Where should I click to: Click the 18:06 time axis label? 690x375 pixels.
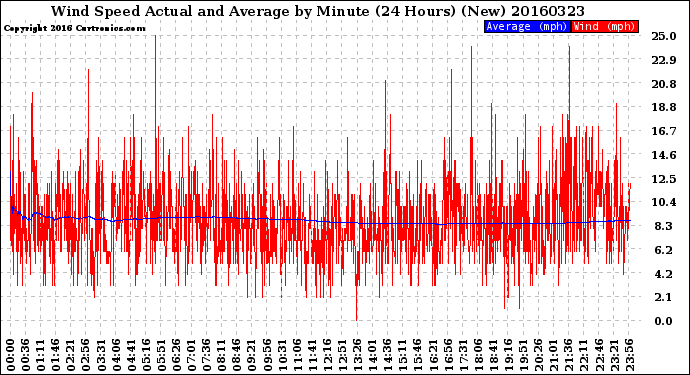pyautogui.click(x=478, y=355)
